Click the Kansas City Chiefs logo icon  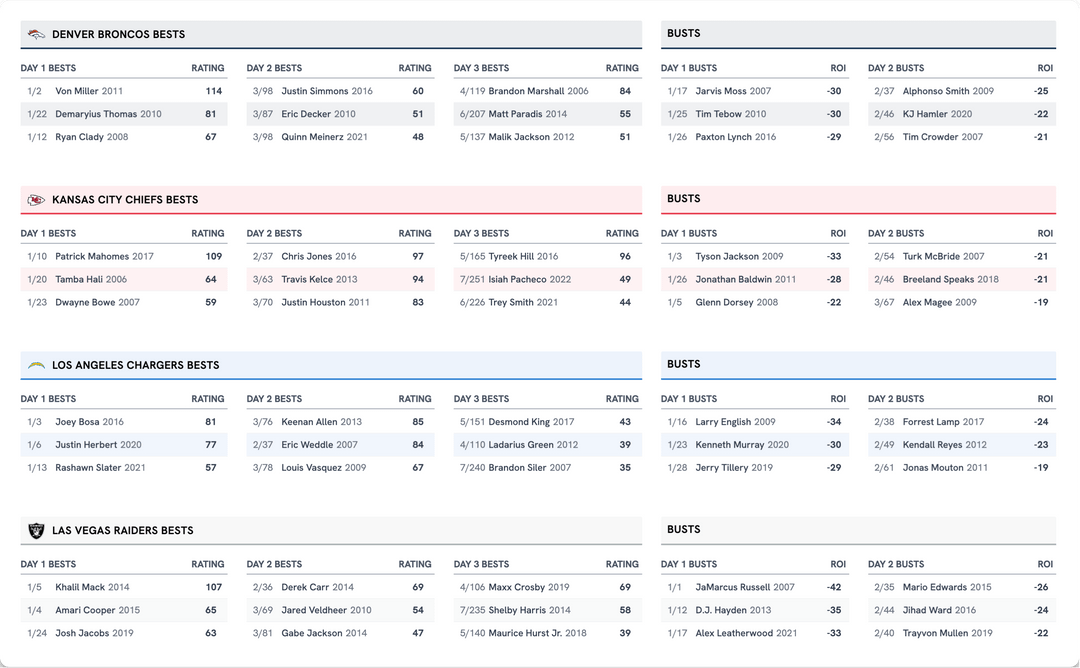[x=36, y=200]
